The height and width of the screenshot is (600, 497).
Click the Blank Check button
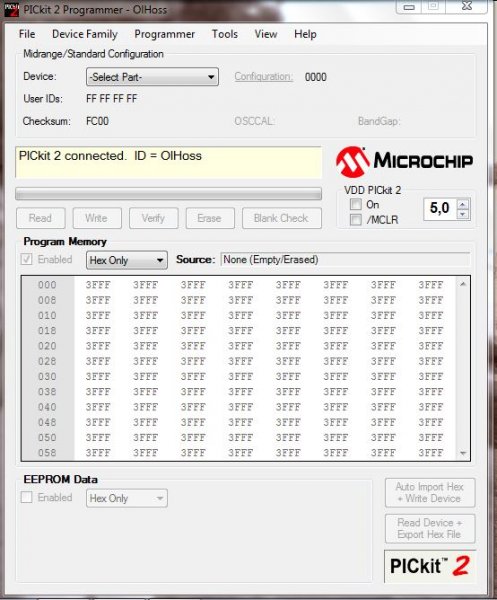[282, 218]
